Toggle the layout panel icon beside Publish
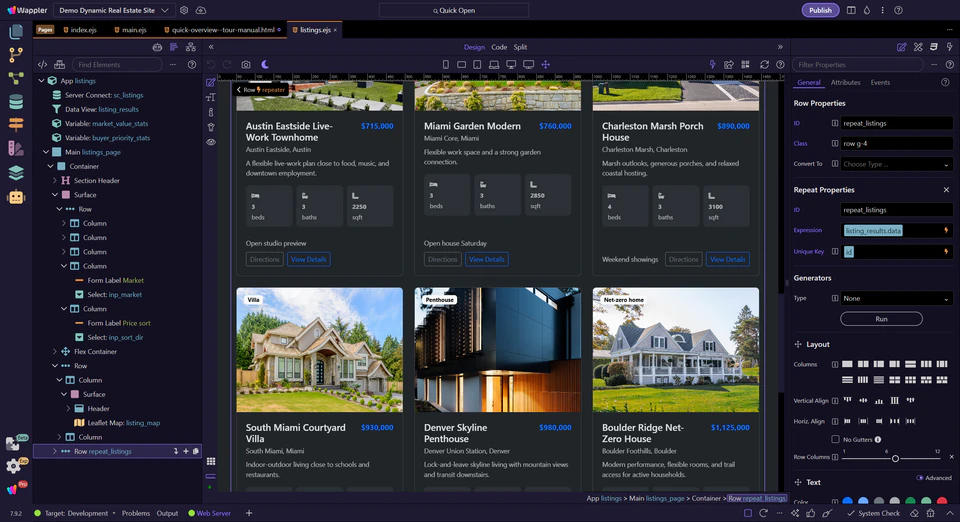This screenshot has height=522, width=960. click(851, 10)
